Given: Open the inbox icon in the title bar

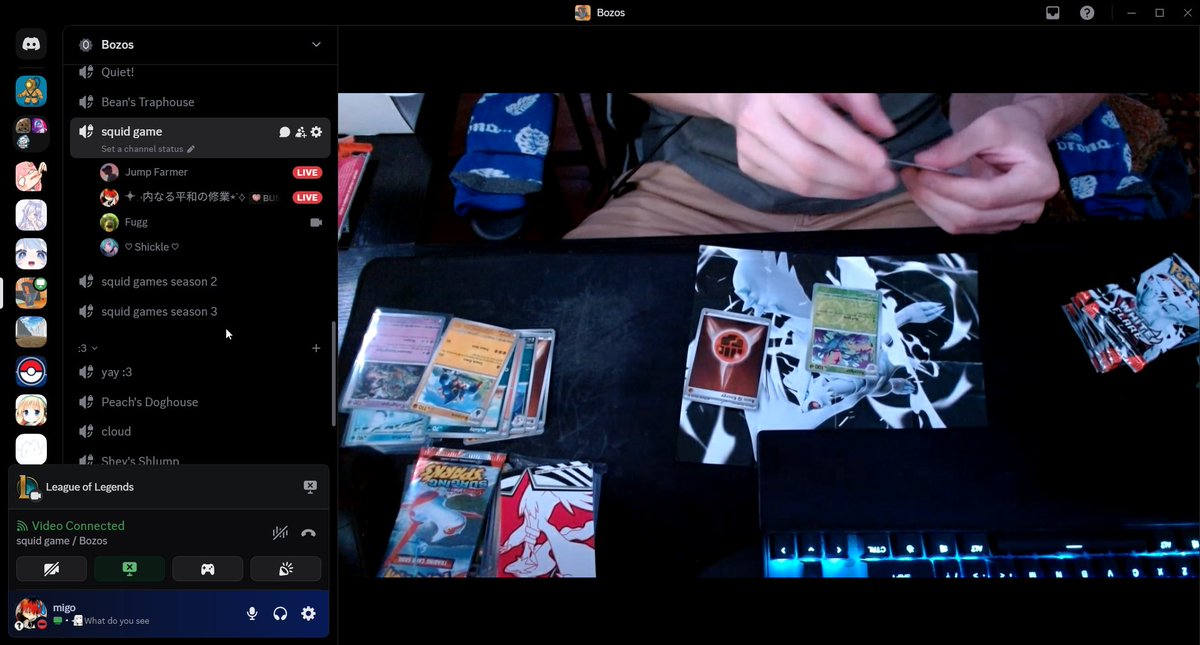Looking at the screenshot, I should coord(1053,13).
